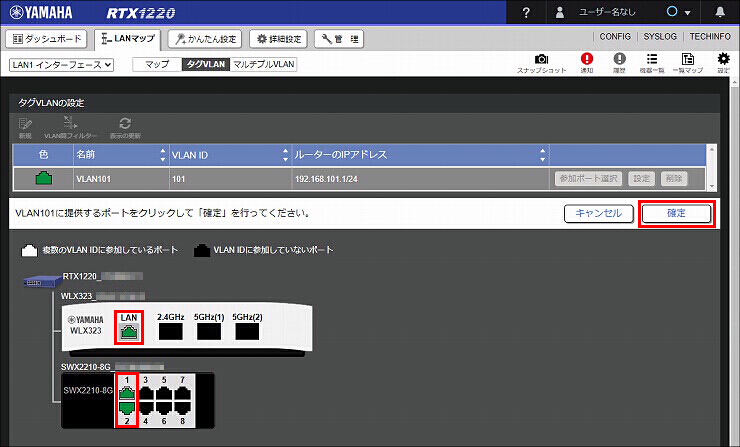Switch to the マルチプルVLAN view tab
This screenshot has width=740, height=447.
tap(263, 64)
